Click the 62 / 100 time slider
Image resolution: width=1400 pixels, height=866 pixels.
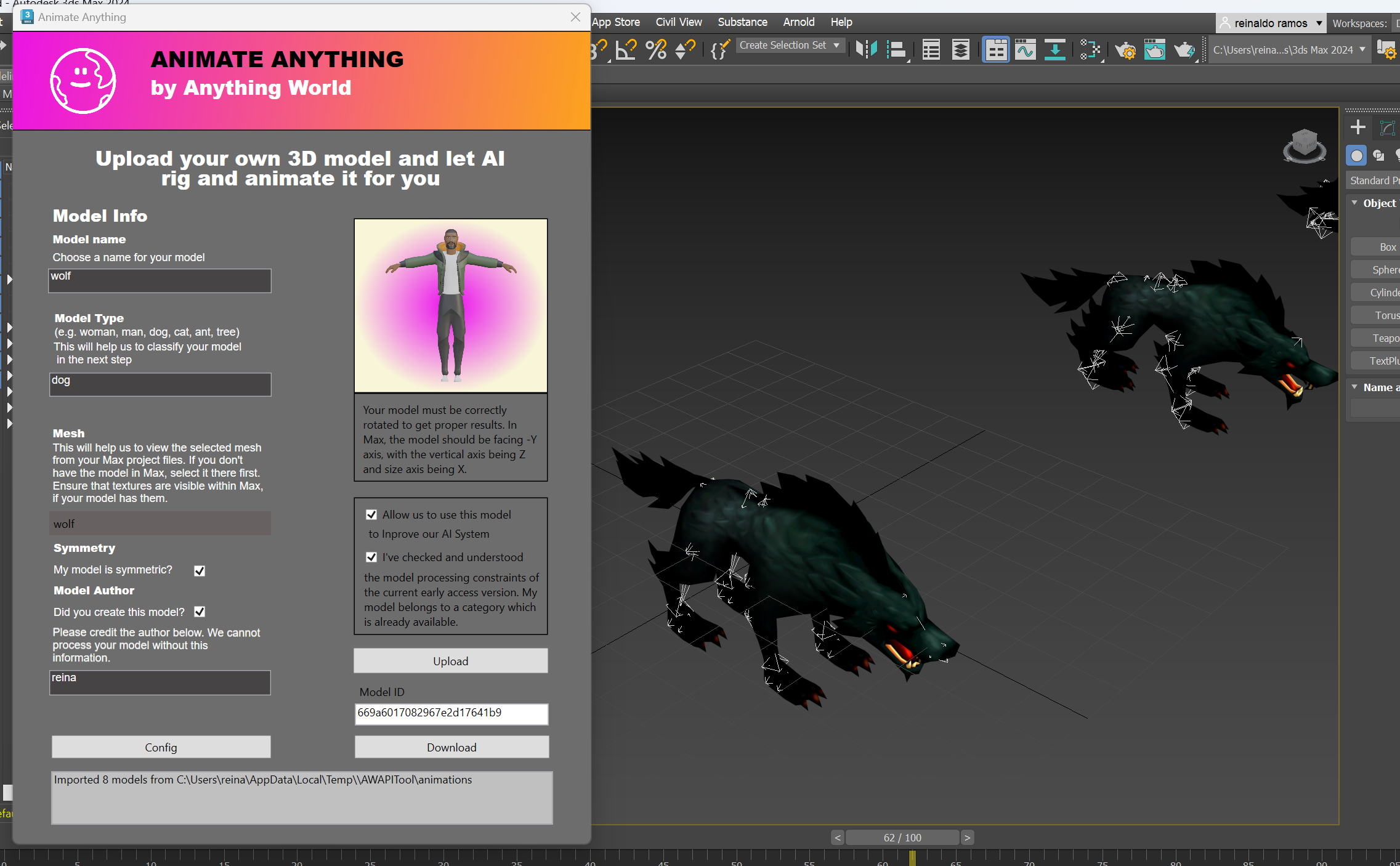click(x=902, y=838)
